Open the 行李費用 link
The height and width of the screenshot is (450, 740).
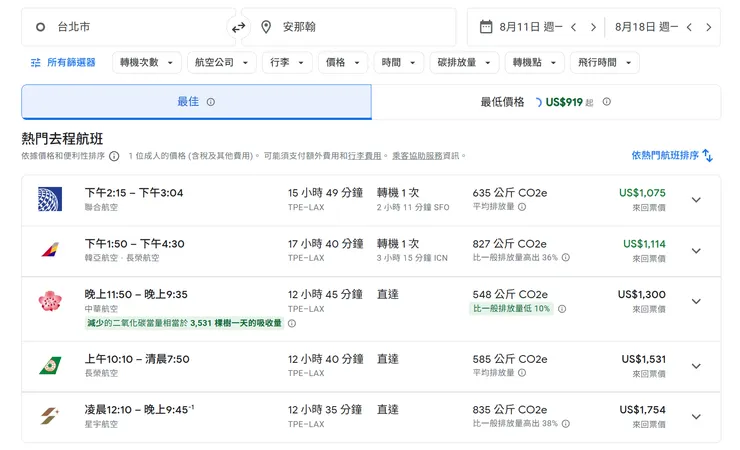click(x=364, y=156)
